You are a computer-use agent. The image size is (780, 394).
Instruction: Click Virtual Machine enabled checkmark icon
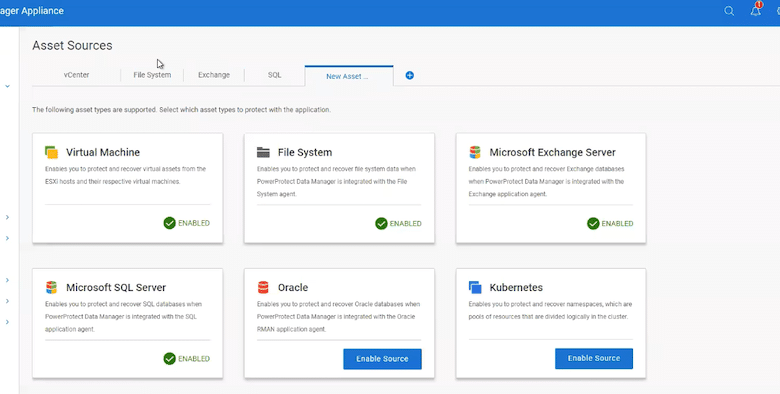click(170, 223)
